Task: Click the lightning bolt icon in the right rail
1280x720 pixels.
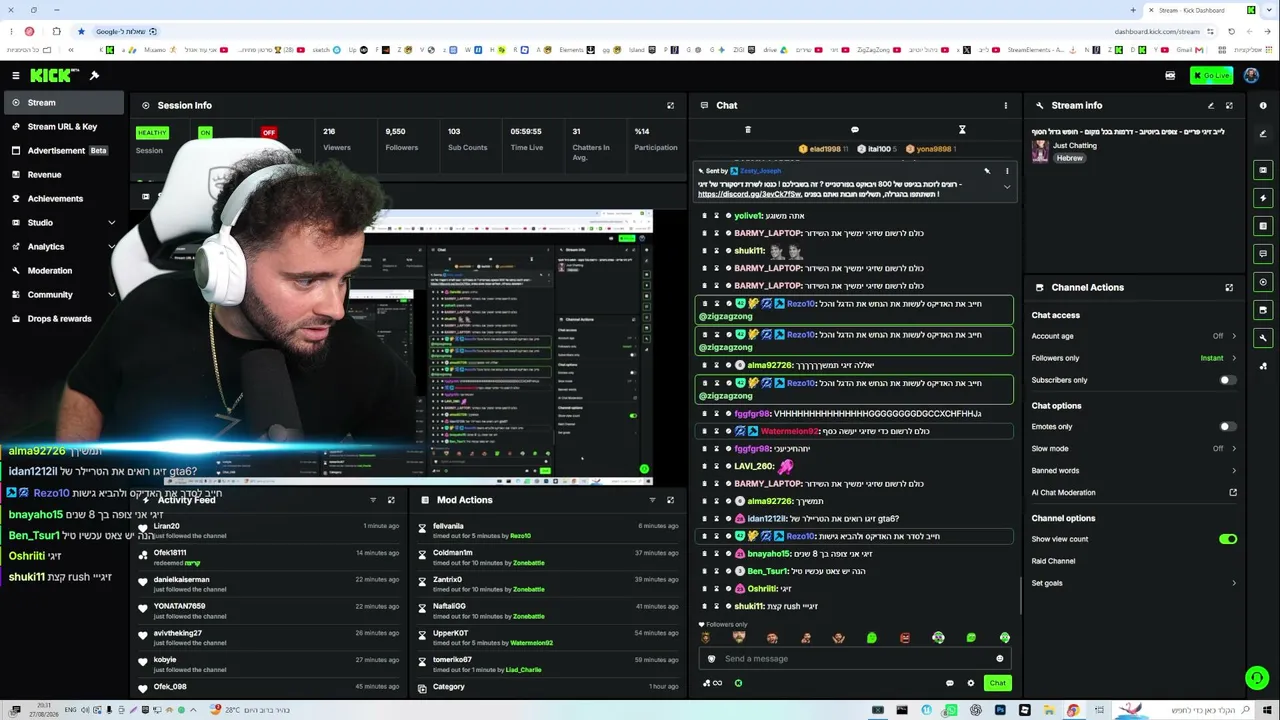Action: tap(1263, 198)
